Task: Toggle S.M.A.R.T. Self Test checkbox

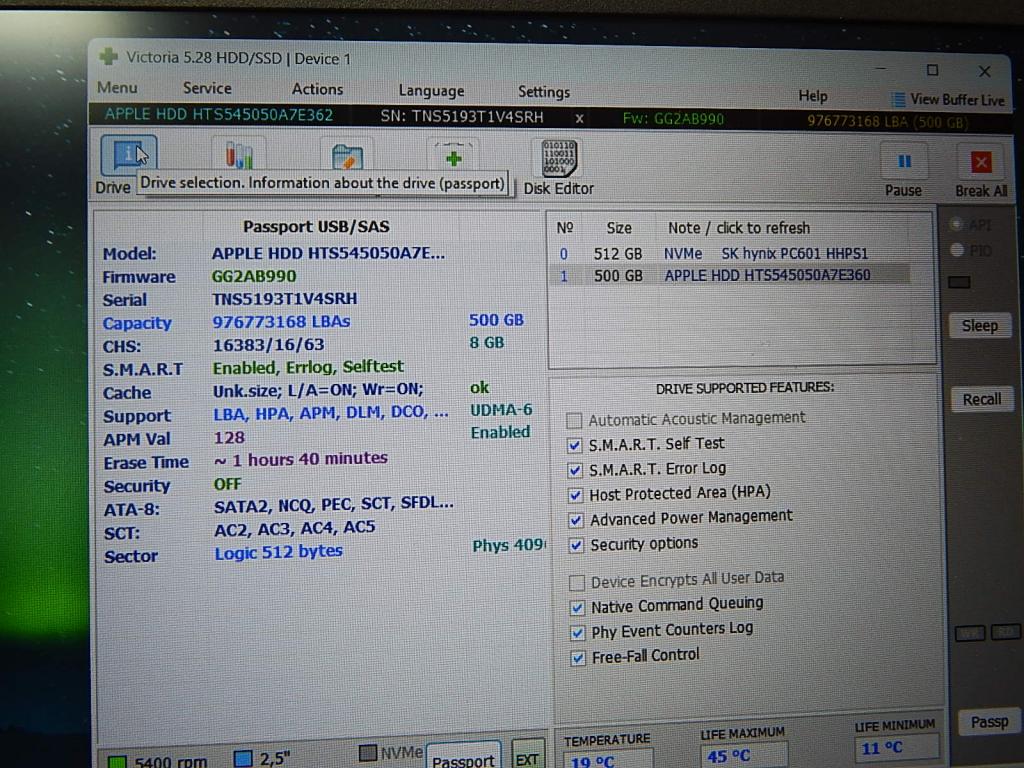Action: click(575, 445)
